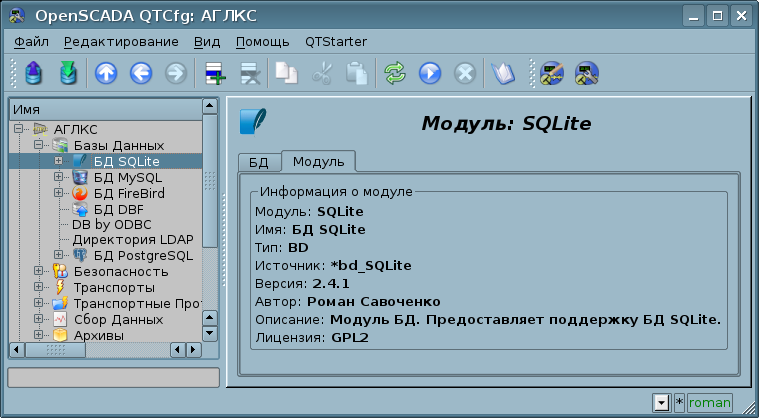Open the Помощь menu
This screenshot has height=418, width=759.
[262, 42]
